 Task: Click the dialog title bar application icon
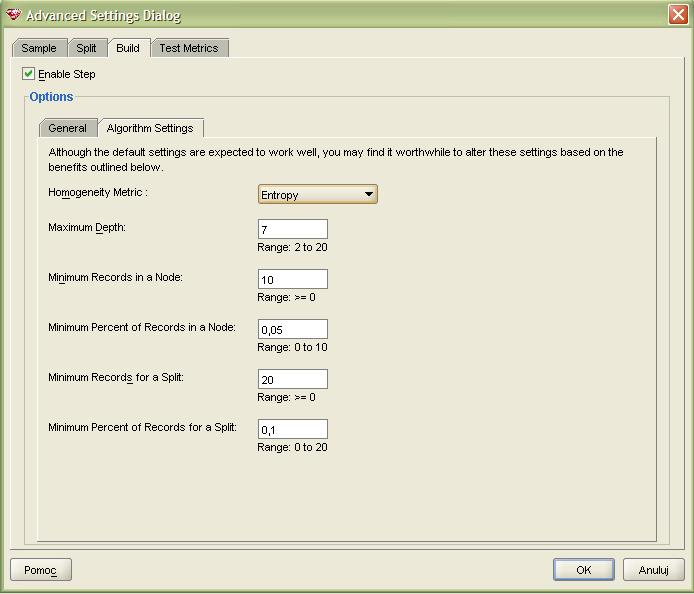[13, 14]
